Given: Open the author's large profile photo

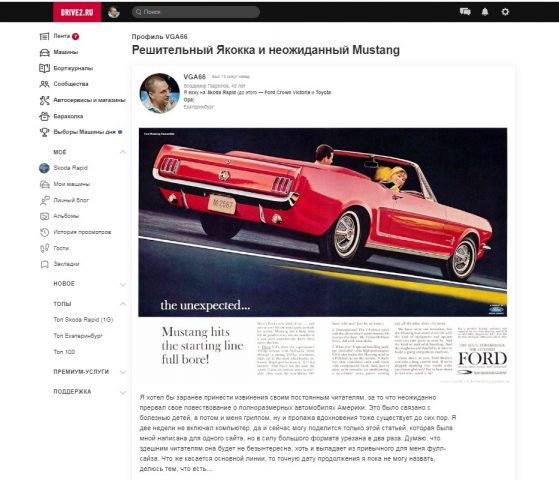Looking at the screenshot, I should [x=159, y=93].
